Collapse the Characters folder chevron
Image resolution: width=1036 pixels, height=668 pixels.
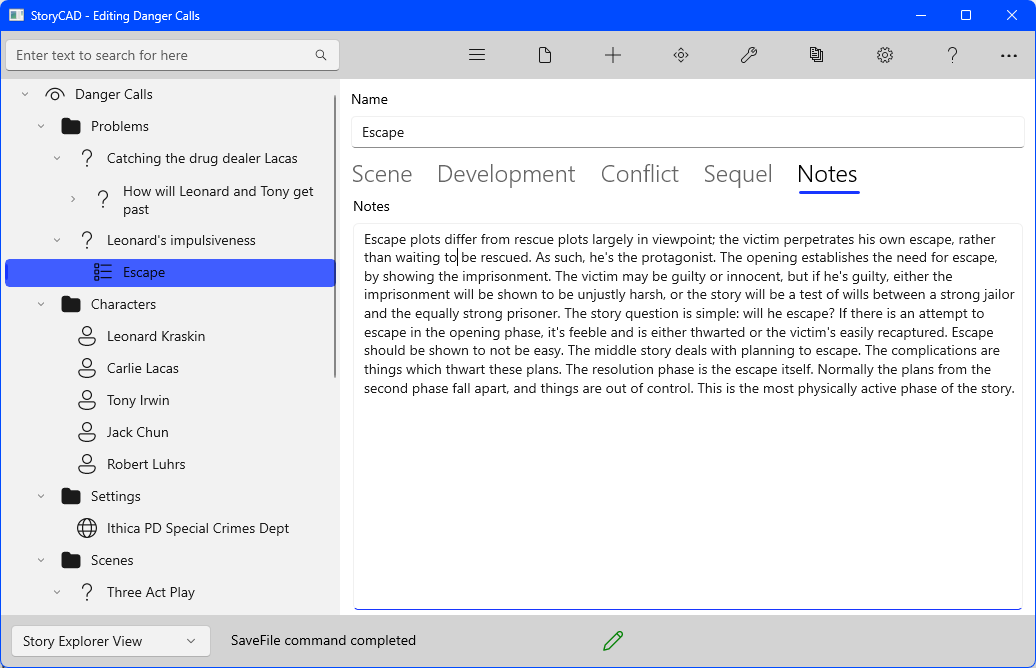tap(41, 304)
